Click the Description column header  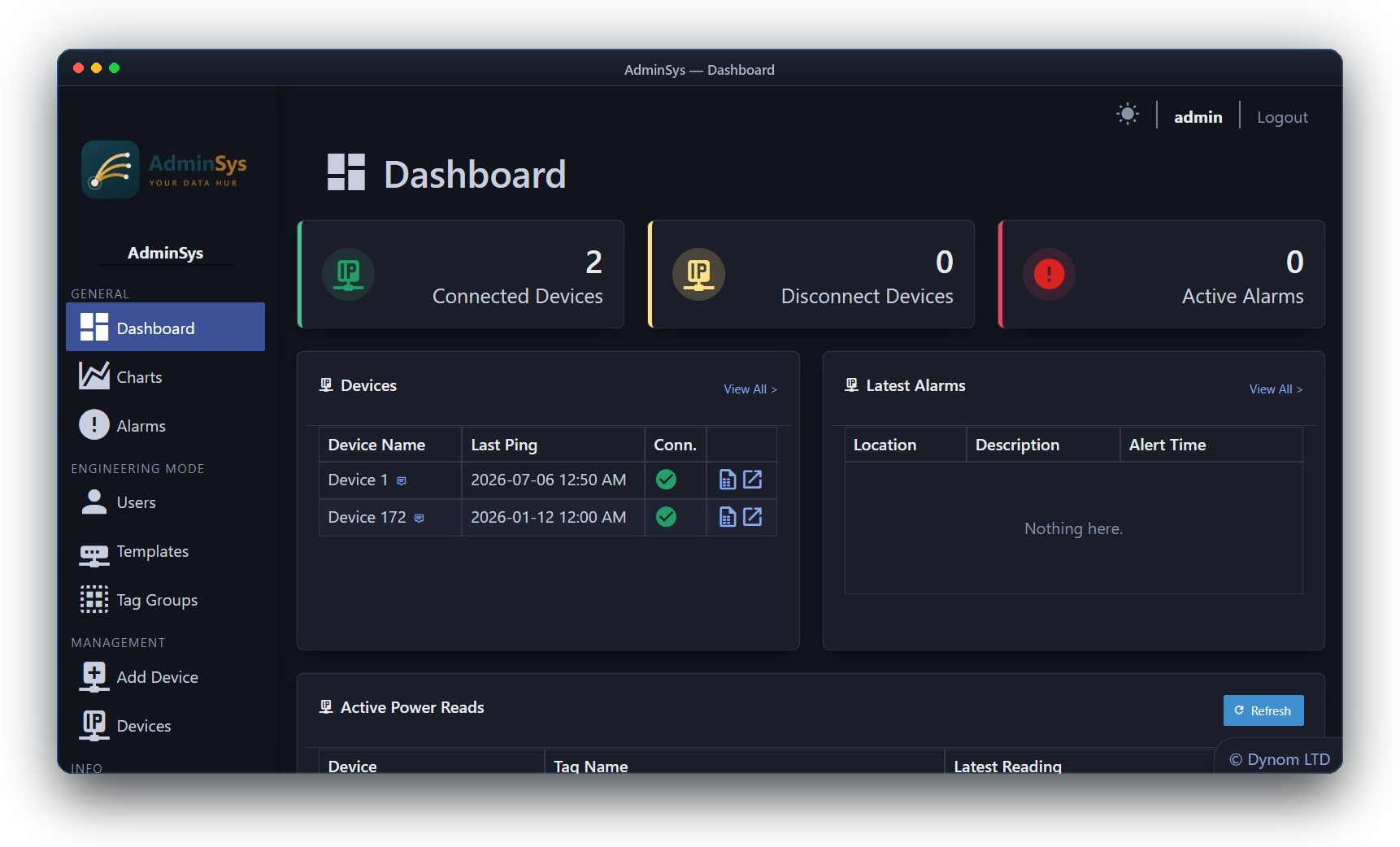tap(1043, 445)
